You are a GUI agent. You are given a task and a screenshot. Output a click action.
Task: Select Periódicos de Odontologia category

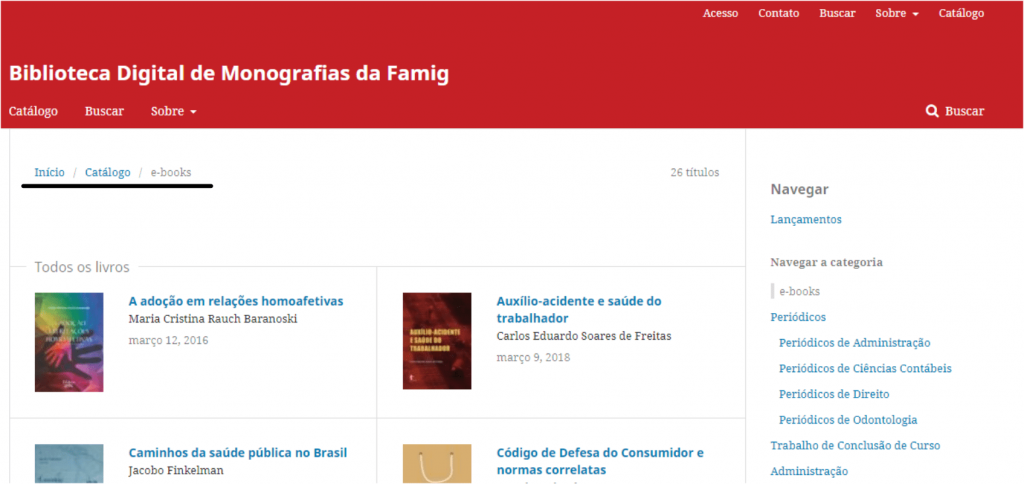click(x=848, y=420)
